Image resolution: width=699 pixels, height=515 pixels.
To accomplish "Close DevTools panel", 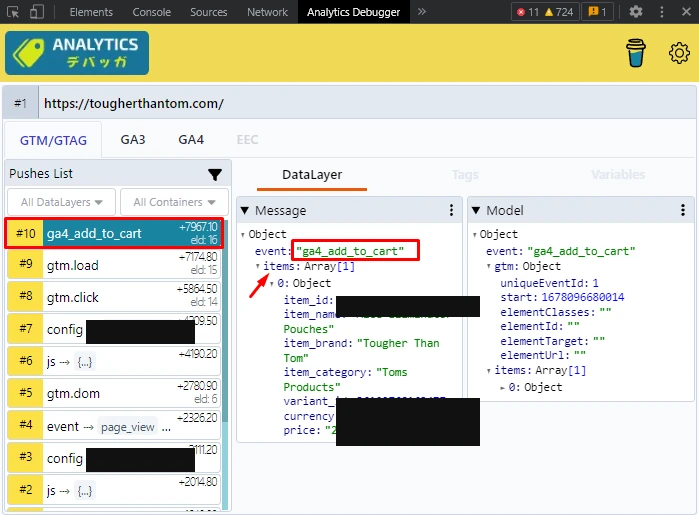I will click(x=686, y=12).
